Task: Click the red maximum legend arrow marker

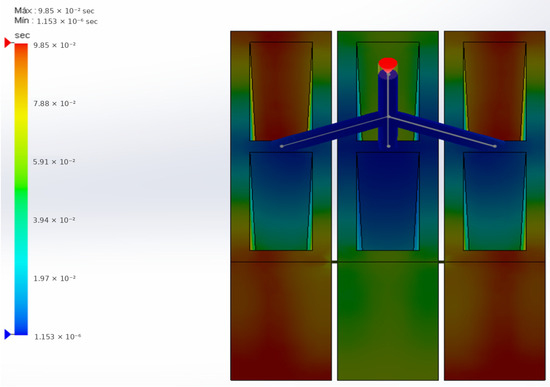Action: pyautogui.click(x=8, y=43)
